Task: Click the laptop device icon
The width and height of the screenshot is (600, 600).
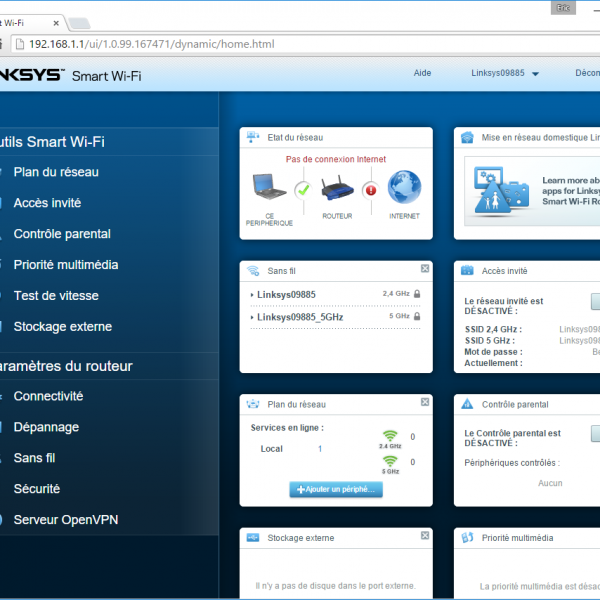Action: pos(269,187)
